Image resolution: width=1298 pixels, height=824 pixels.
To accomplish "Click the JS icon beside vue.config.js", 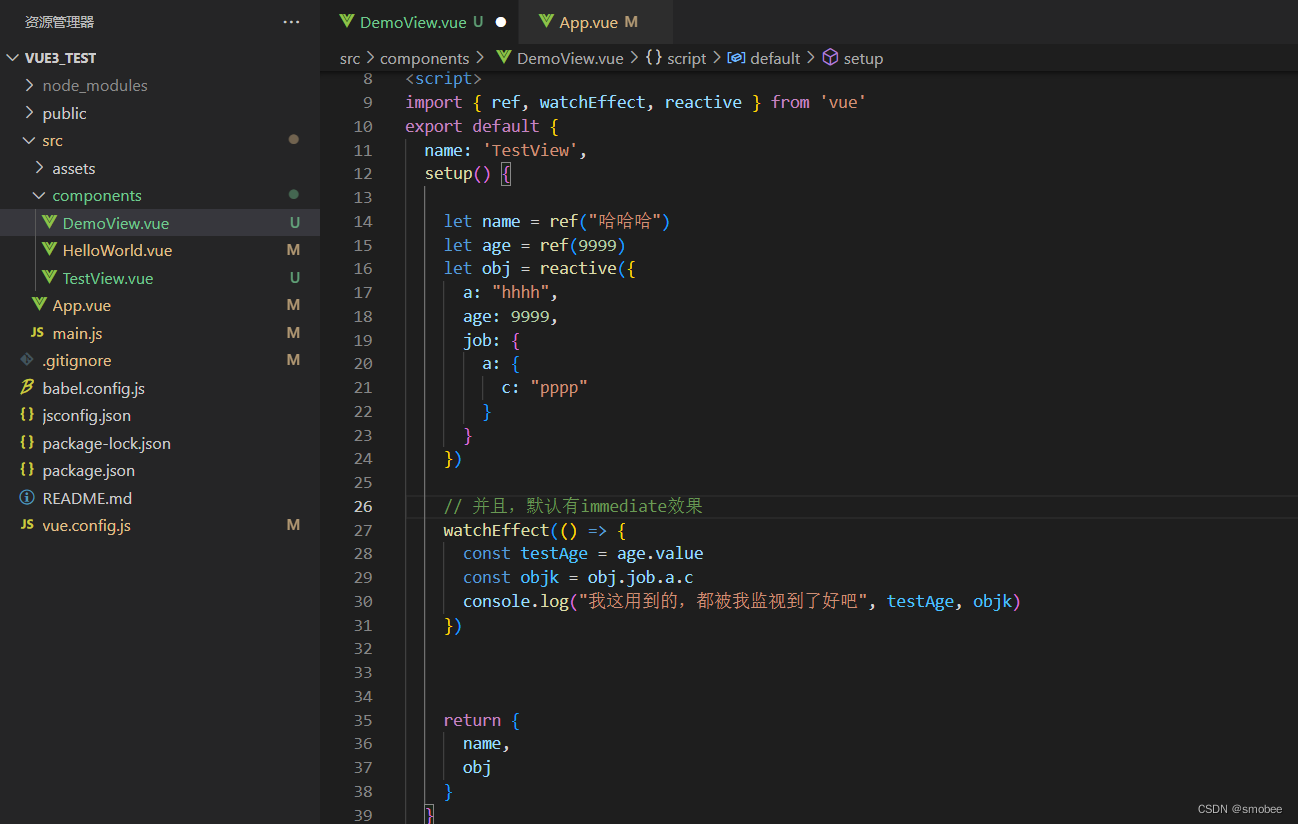I will pyautogui.click(x=27, y=525).
